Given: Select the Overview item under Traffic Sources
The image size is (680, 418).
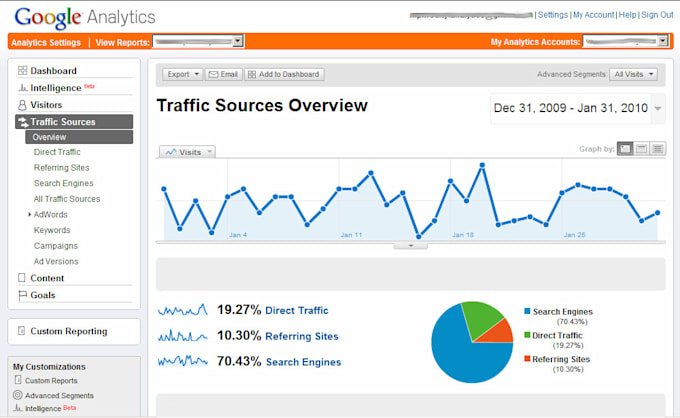Looking at the screenshot, I should point(79,137).
